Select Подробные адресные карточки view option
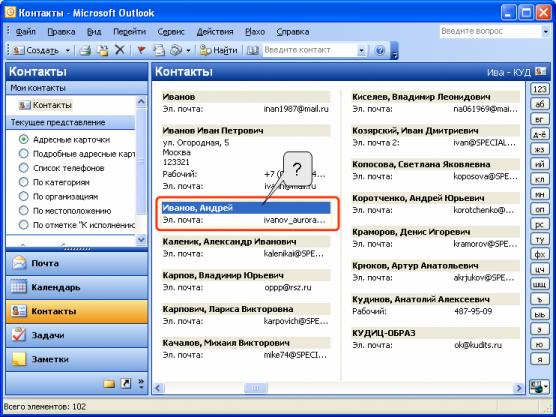556x417 pixels. click(x=77, y=154)
